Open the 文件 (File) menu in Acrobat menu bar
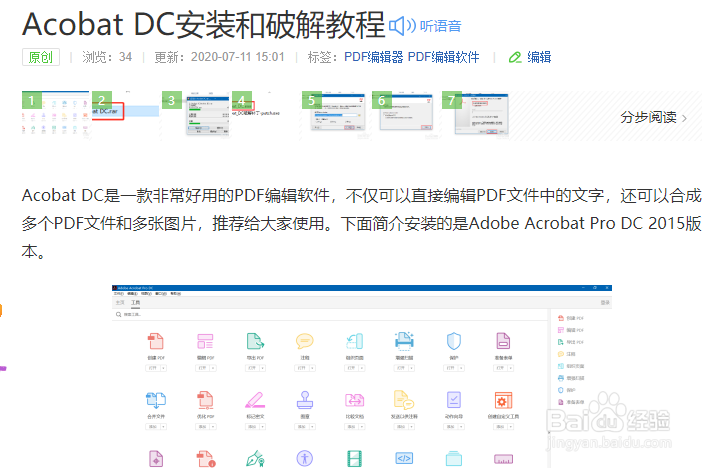Screen dimensions: 712x468 pyautogui.click(x=119, y=294)
